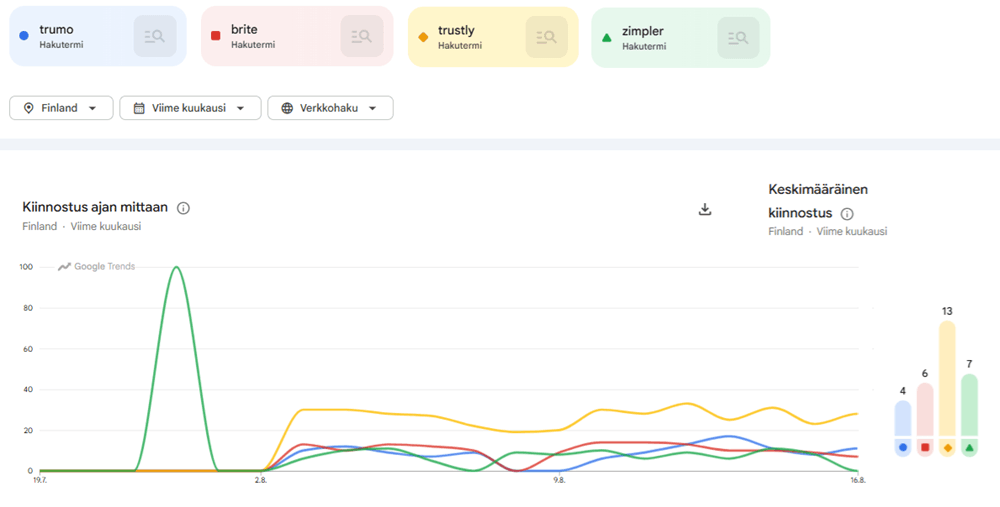
Task: Open info icon next to Kiinnostus ajan mittaan
Action: 183,208
